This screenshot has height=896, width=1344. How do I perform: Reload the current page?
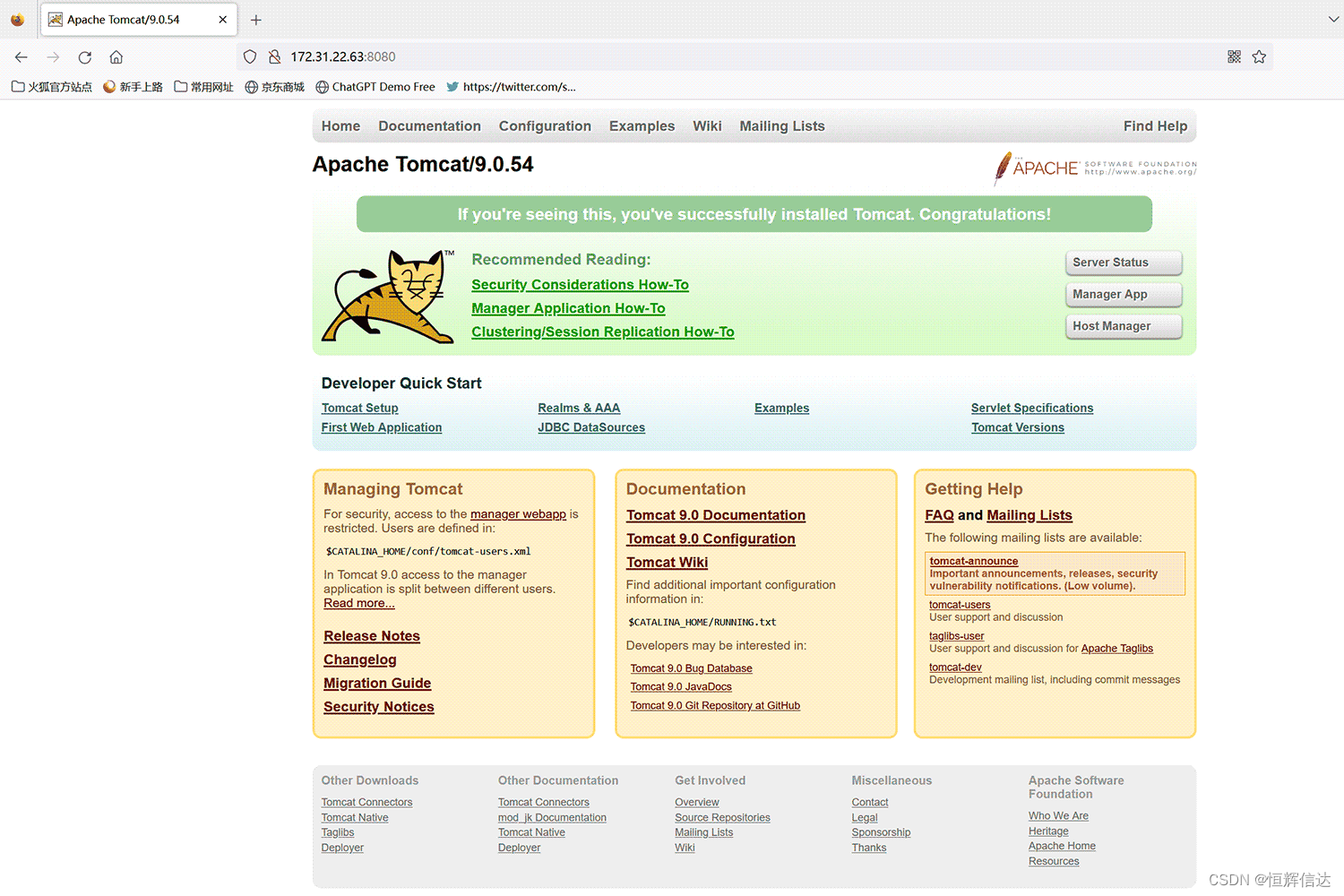coord(85,56)
